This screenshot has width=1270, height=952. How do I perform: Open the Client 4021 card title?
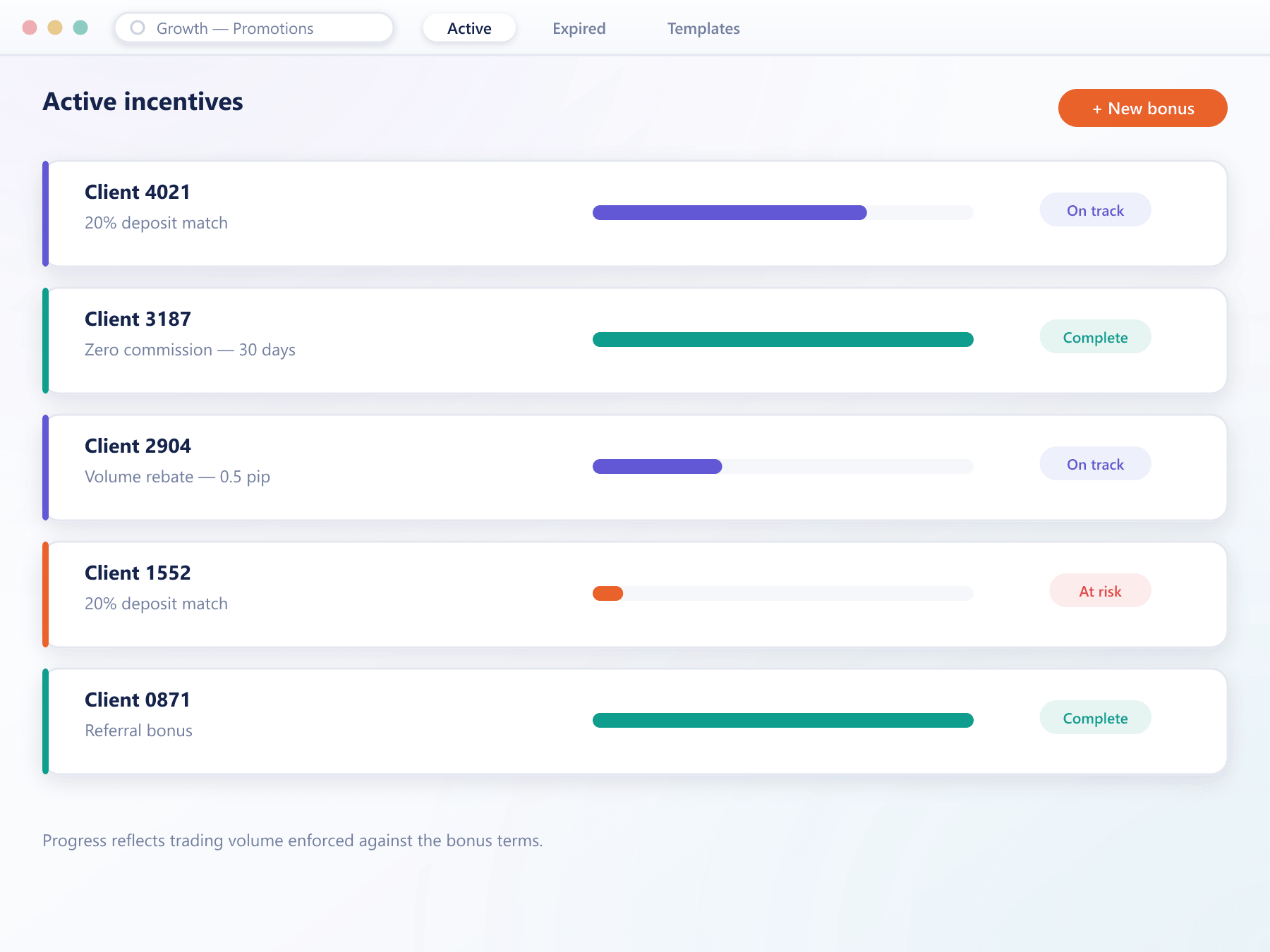pyautogui.click(x=138, y=192)
